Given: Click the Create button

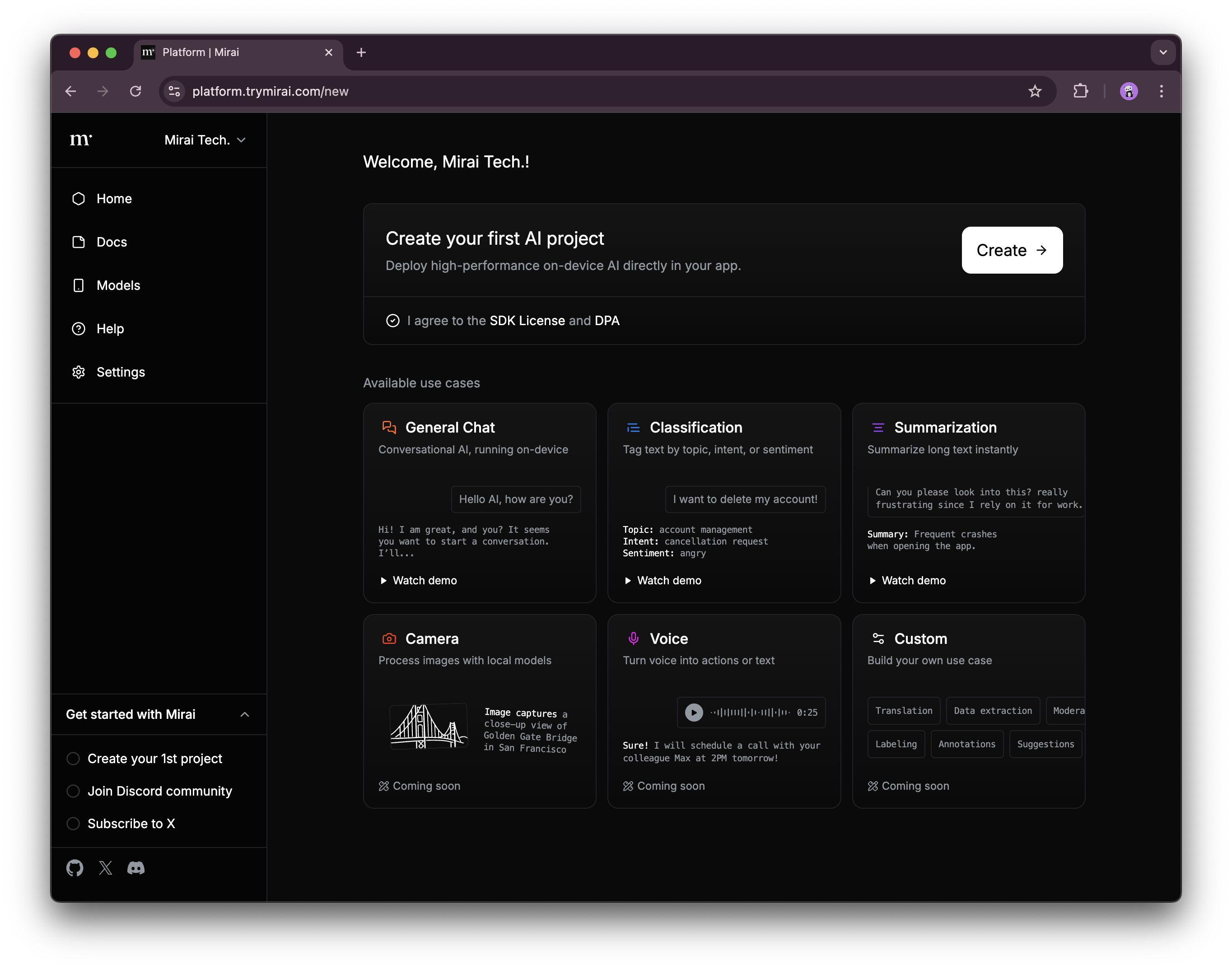Looking at the screenshot, I should point(1012,250).
